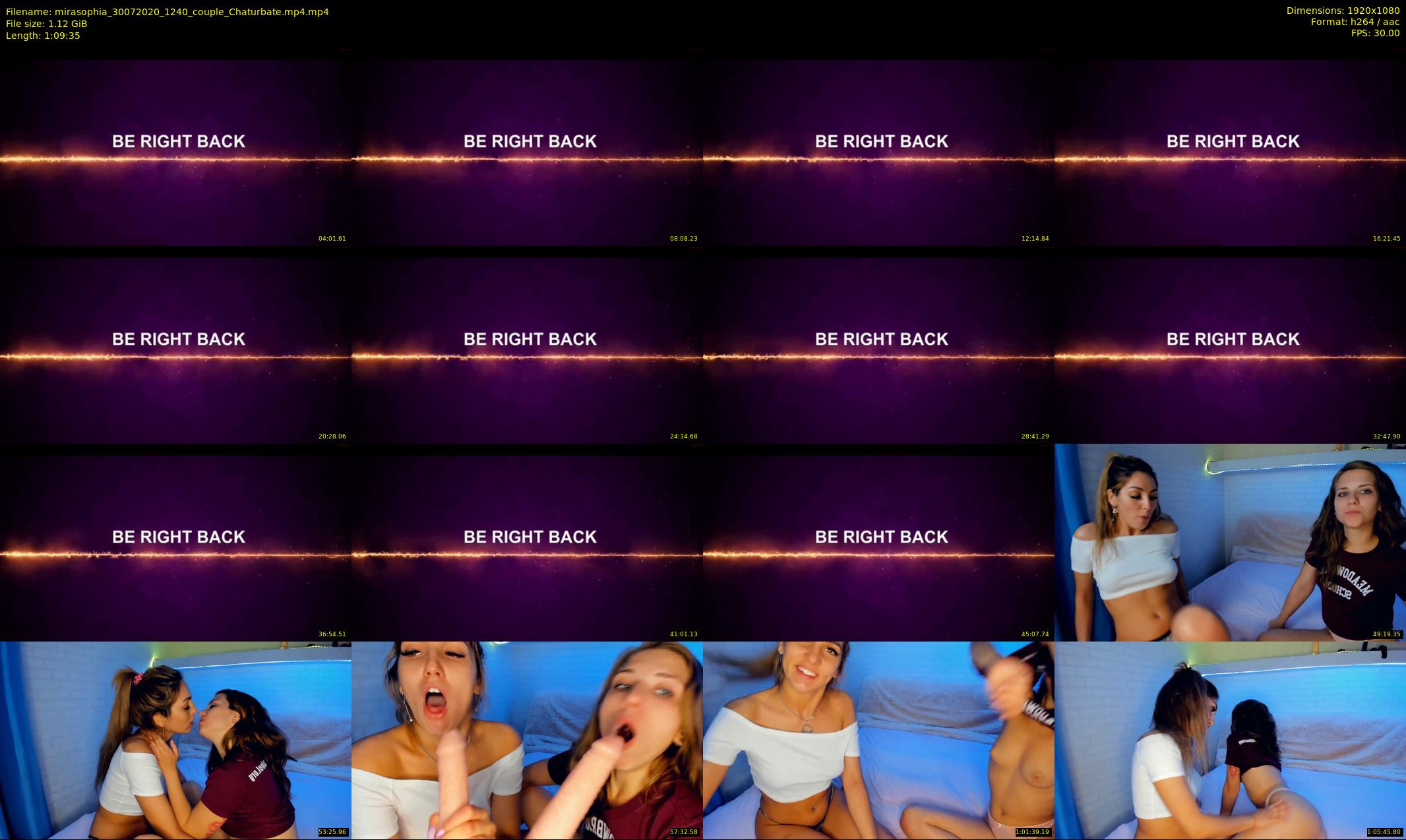Image resolution: width=1406 pixels, height=840 pixels.
Task: Click the 49:19.35 timestamp label
Action: click(x=1386, y=634)
